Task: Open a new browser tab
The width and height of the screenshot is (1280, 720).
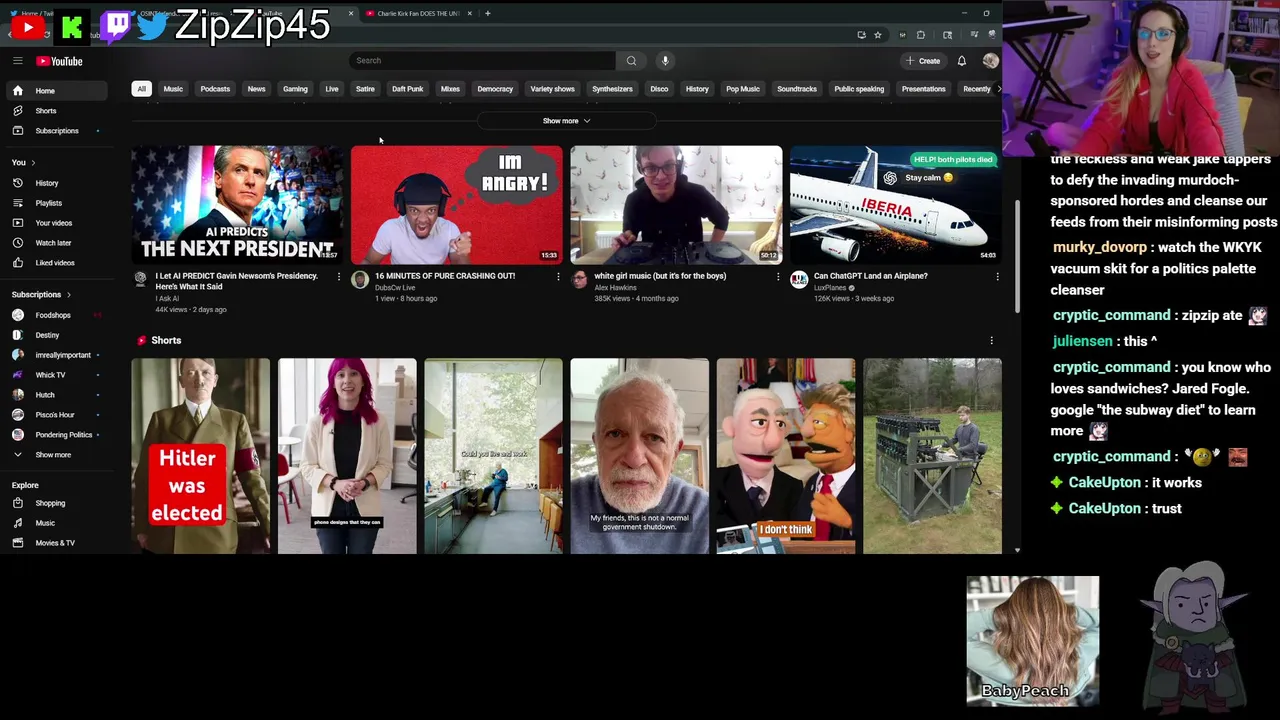Action: coord(487,13)
